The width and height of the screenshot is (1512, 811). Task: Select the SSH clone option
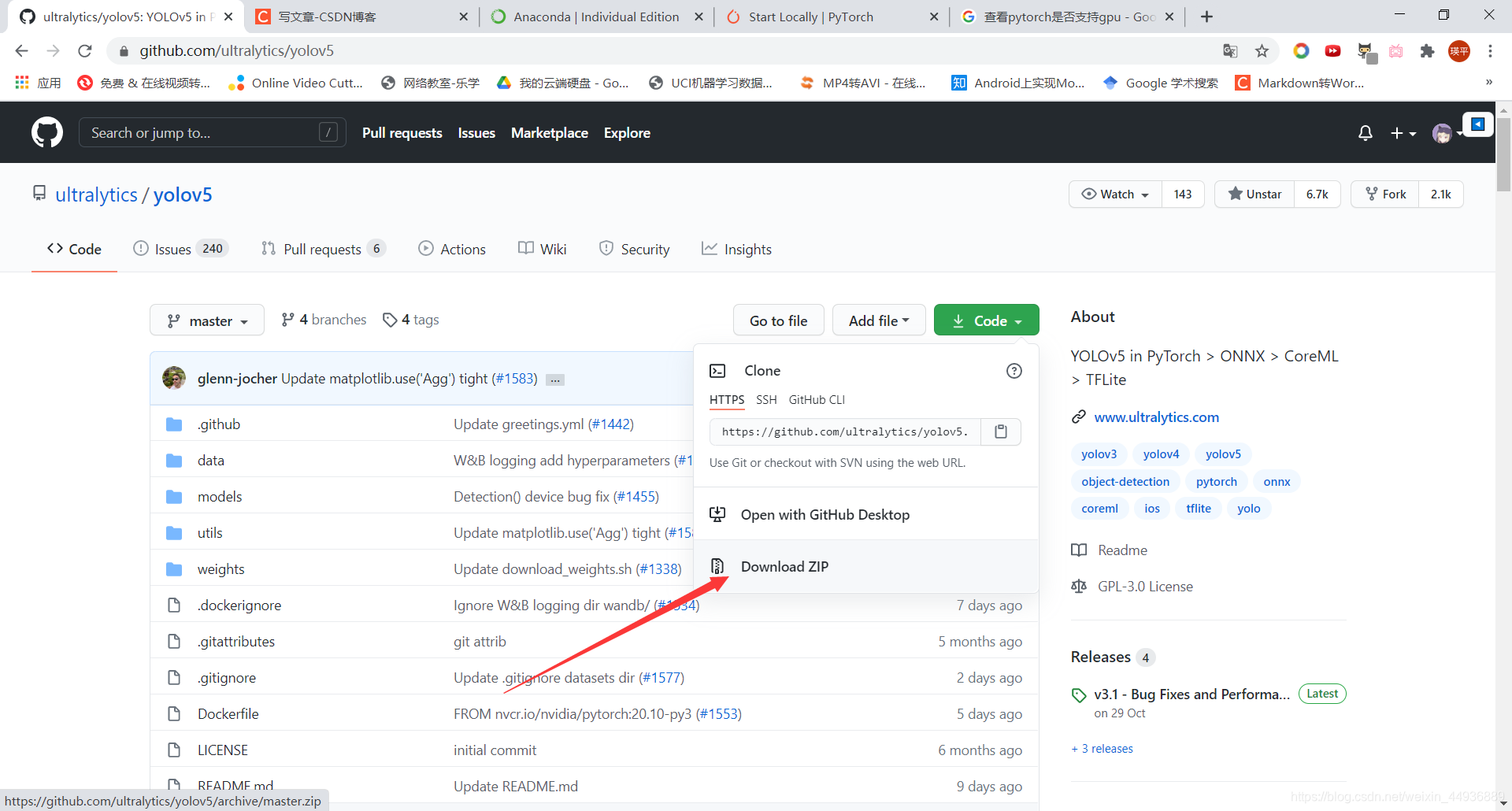(x=766, y=400)
